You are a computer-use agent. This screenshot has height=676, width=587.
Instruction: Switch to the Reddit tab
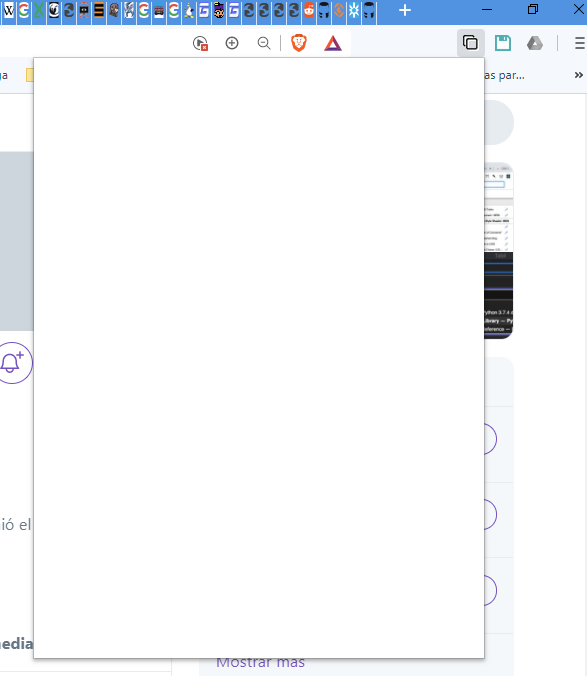[x=309, y=10]
